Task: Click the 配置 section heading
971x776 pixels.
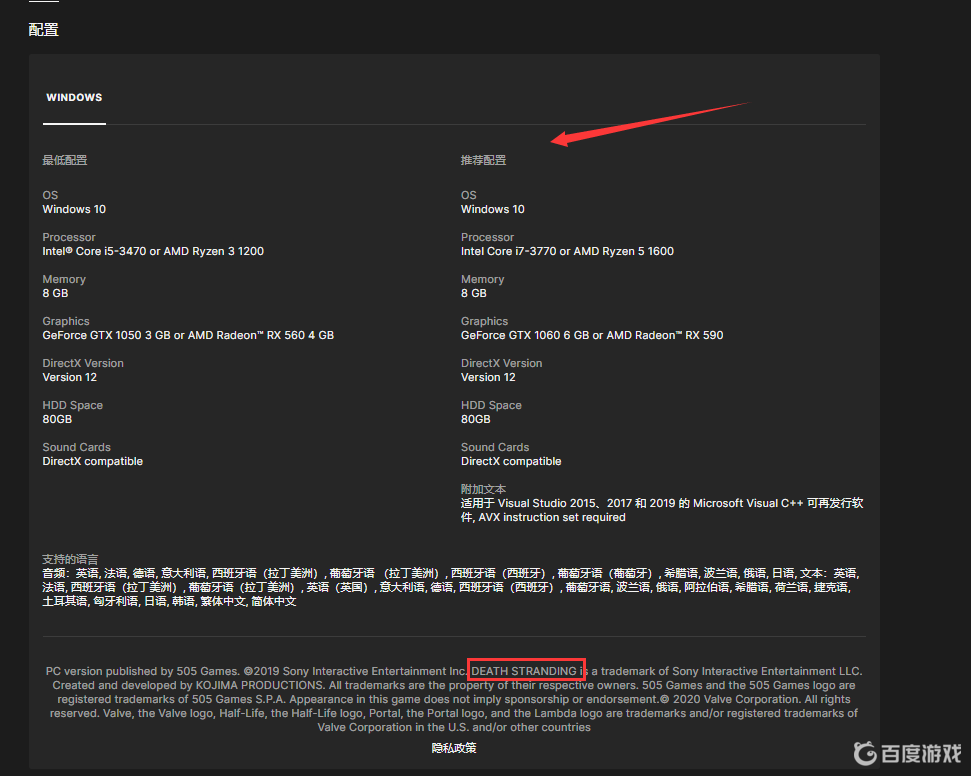Action: coord(43,30)
